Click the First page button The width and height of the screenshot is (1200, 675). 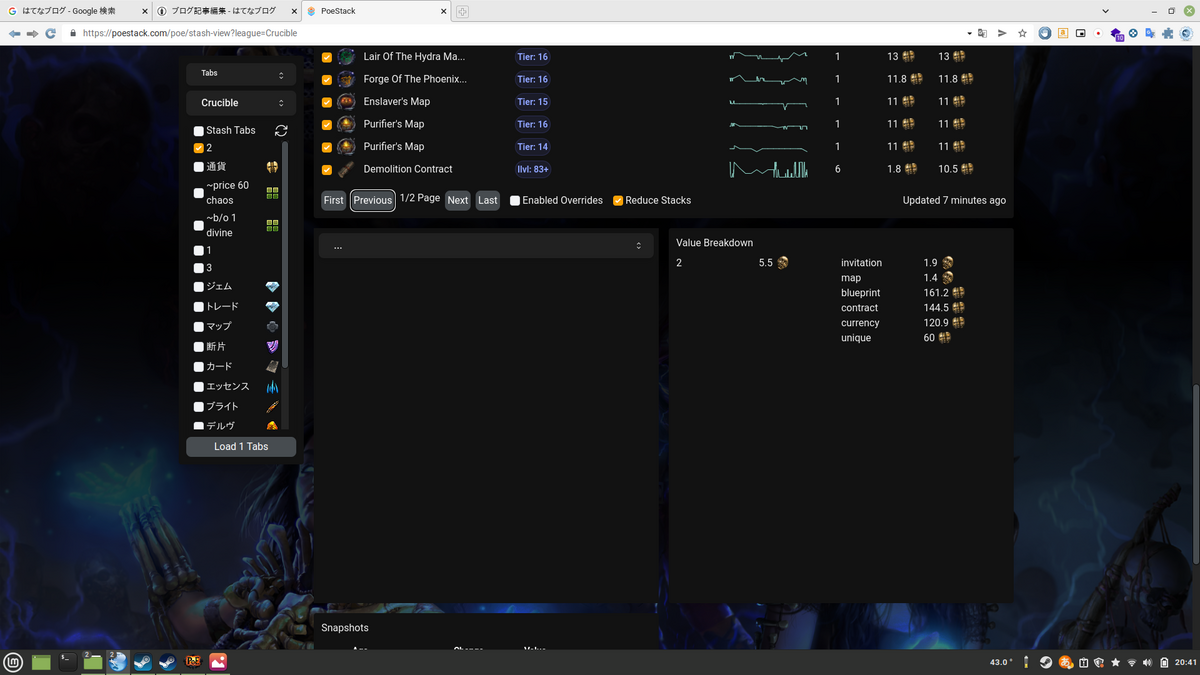click(x=334, y=200)
